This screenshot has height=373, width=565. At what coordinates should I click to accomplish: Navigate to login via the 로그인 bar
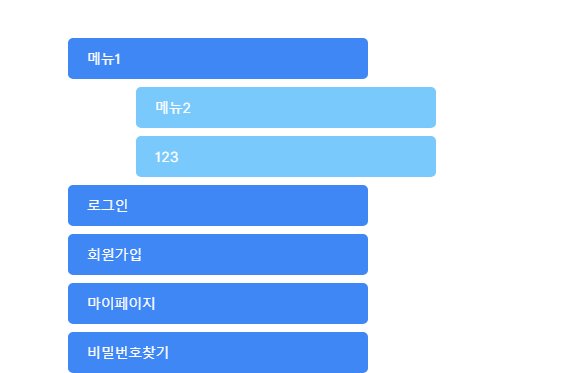coord(218,205)
